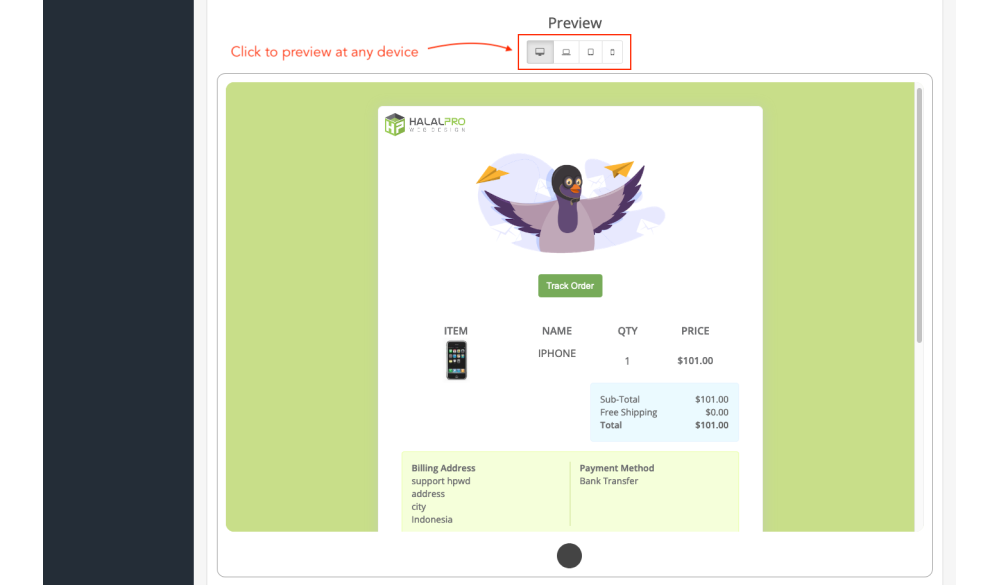
Task: Click the iPhone product thumbnail
Action: pos(456,360)
